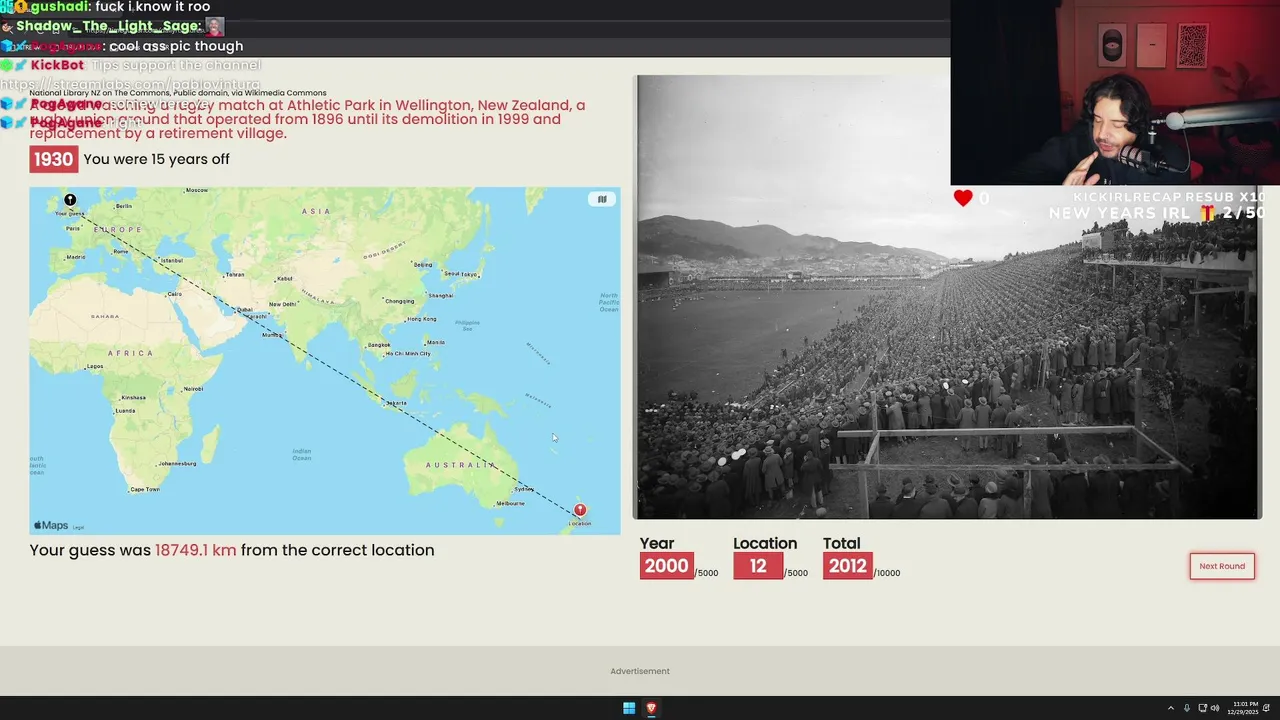Click 'You were 15 years off' text

157,159
